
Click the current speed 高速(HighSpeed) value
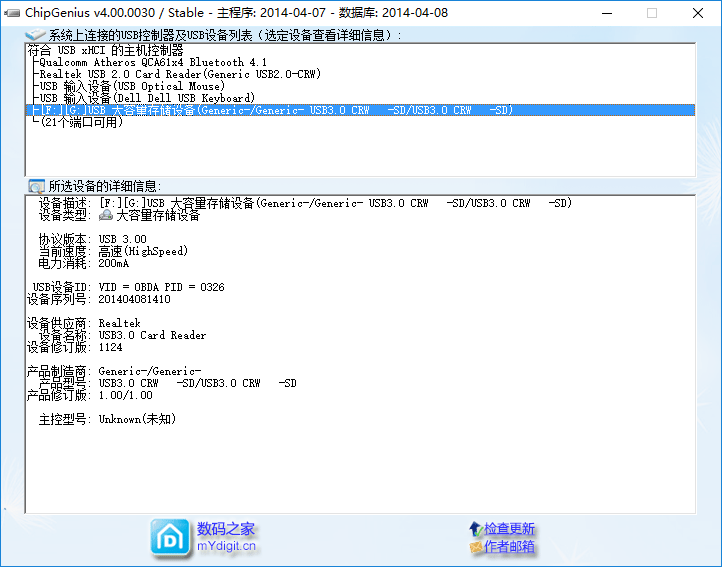[x=143, y=251]
